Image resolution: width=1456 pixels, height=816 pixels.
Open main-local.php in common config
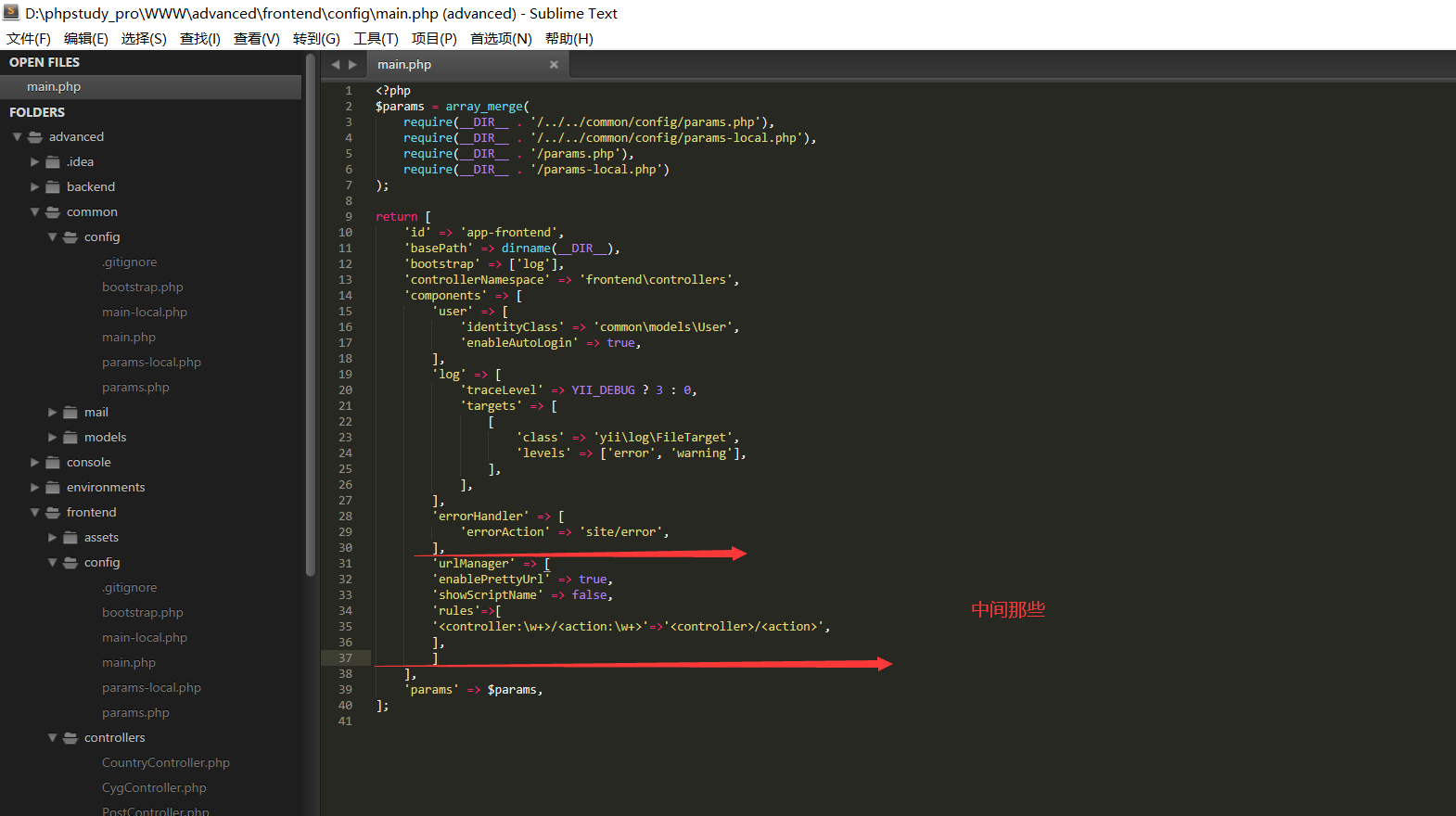tap(145, 312)
